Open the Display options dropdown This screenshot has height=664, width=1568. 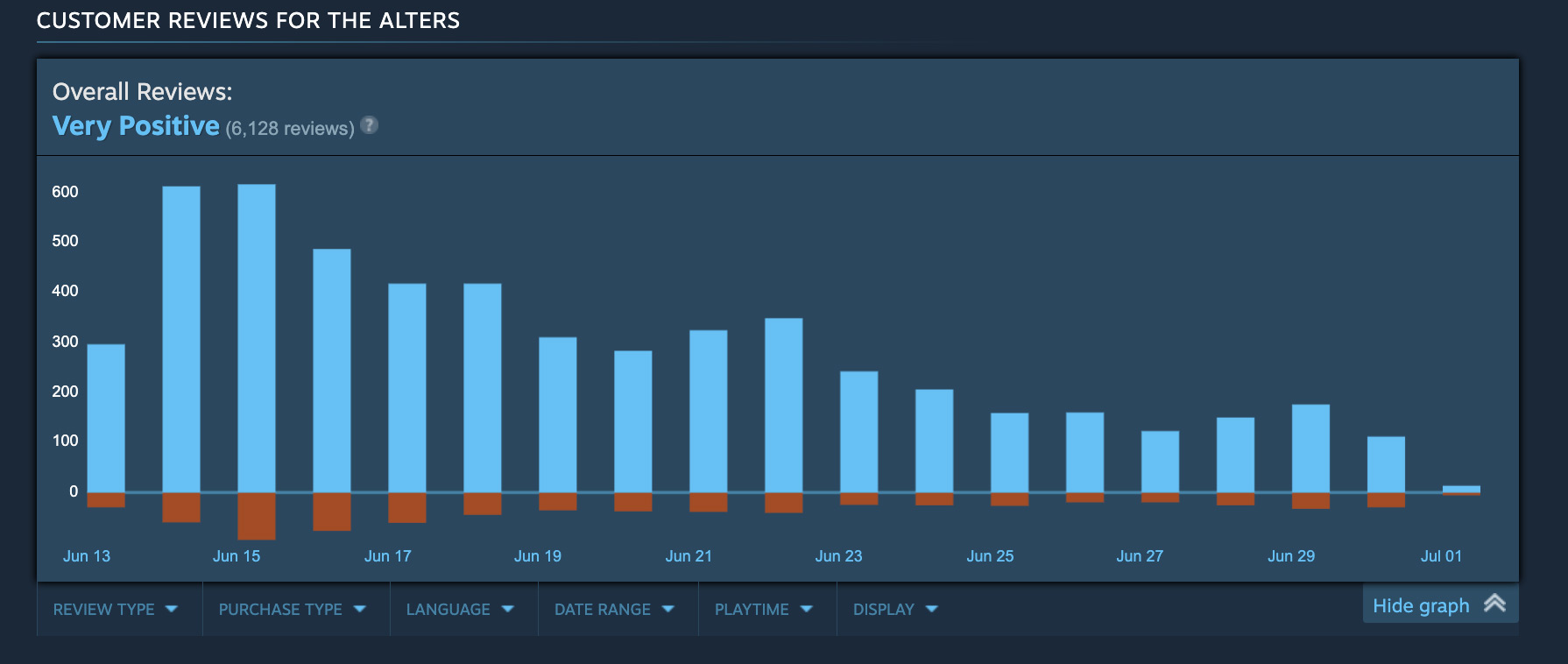point(895,609)
